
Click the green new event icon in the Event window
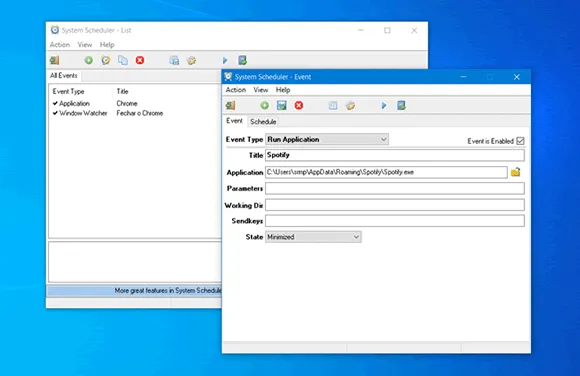coord(264,105)
